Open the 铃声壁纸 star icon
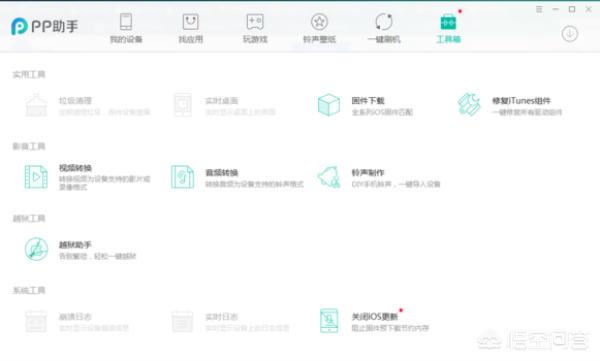600x361 pixels. [x=319, y=22]
